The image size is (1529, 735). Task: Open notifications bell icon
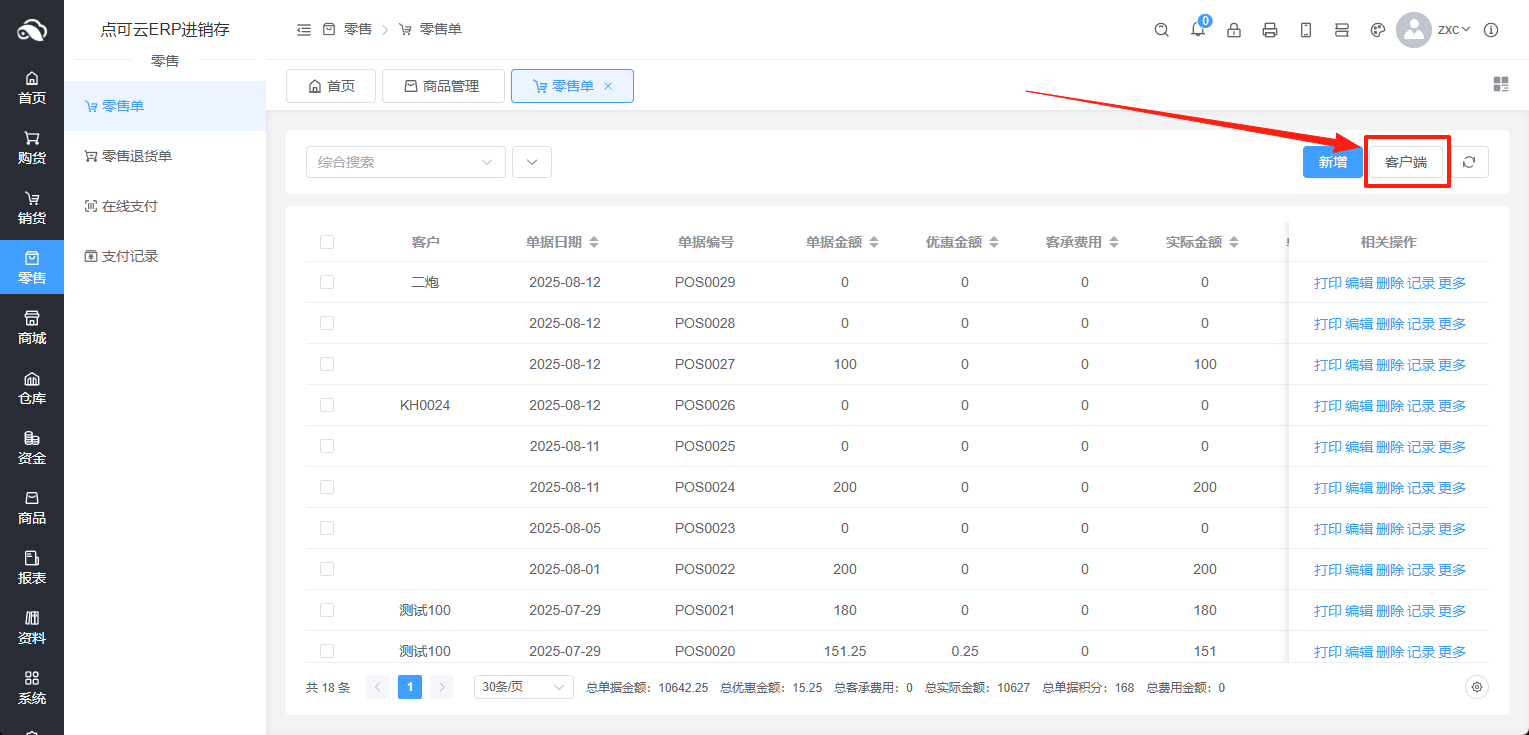(x=1197, y=30)
